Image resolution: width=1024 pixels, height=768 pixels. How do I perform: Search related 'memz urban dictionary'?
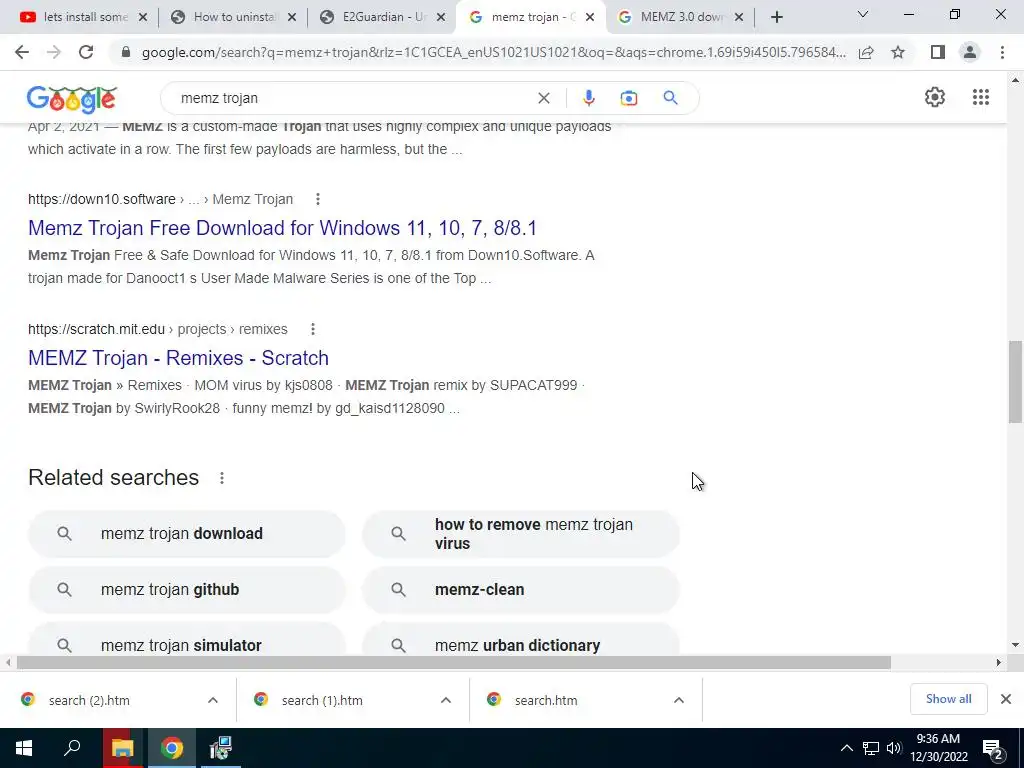(x=520, y=639)
